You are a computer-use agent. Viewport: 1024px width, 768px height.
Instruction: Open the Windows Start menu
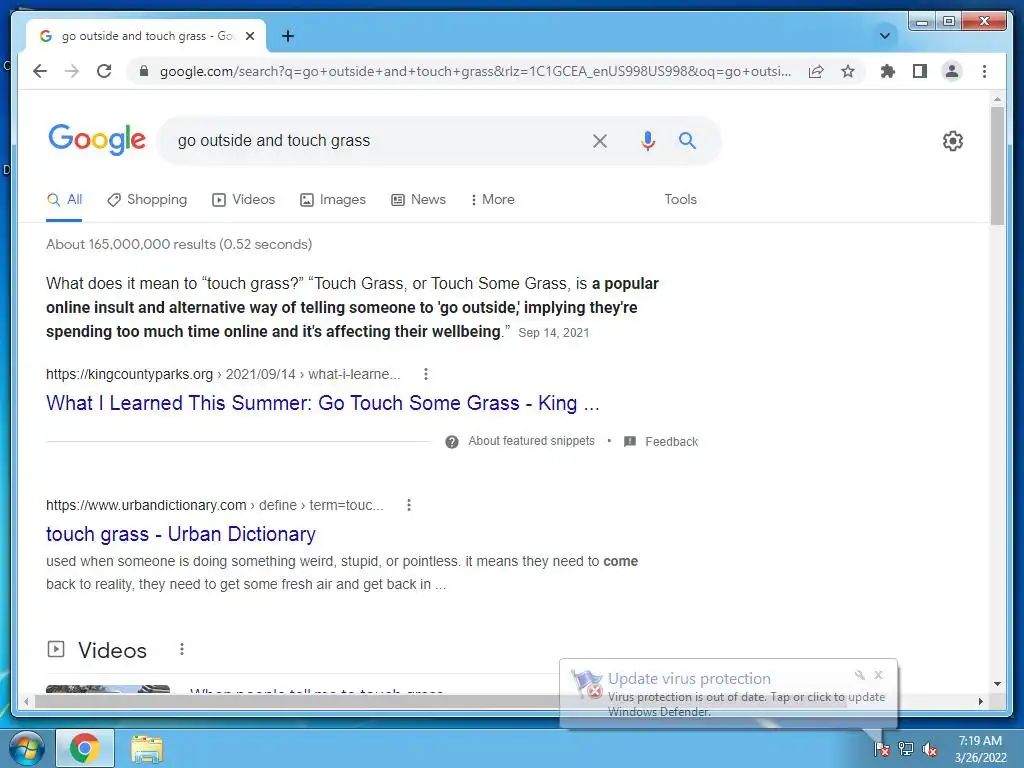click(x=26, y=748)
